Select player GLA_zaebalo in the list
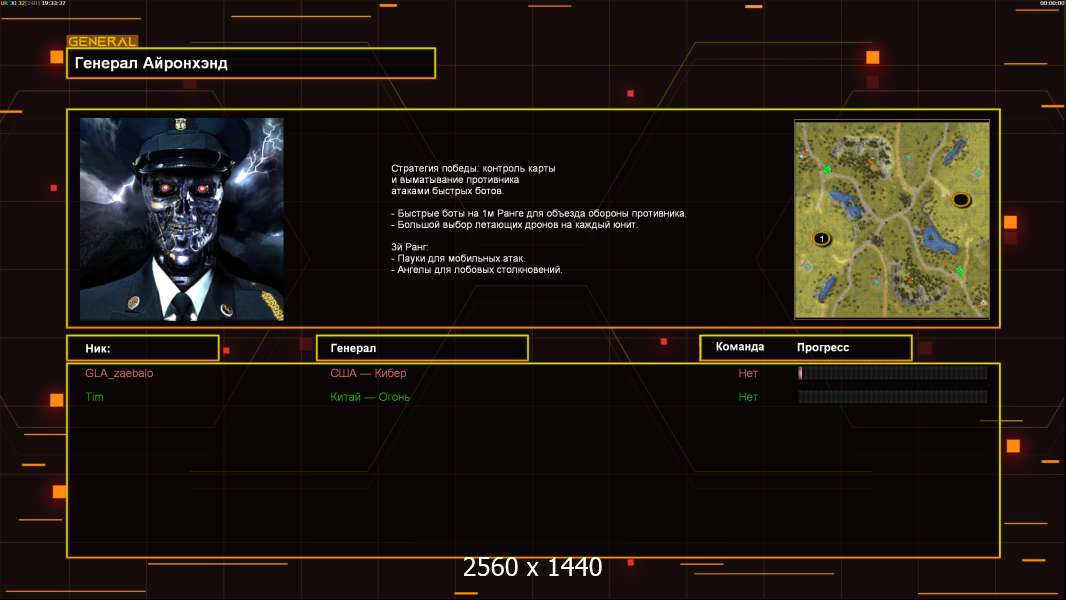The image size is (1066, 600). 119,373
